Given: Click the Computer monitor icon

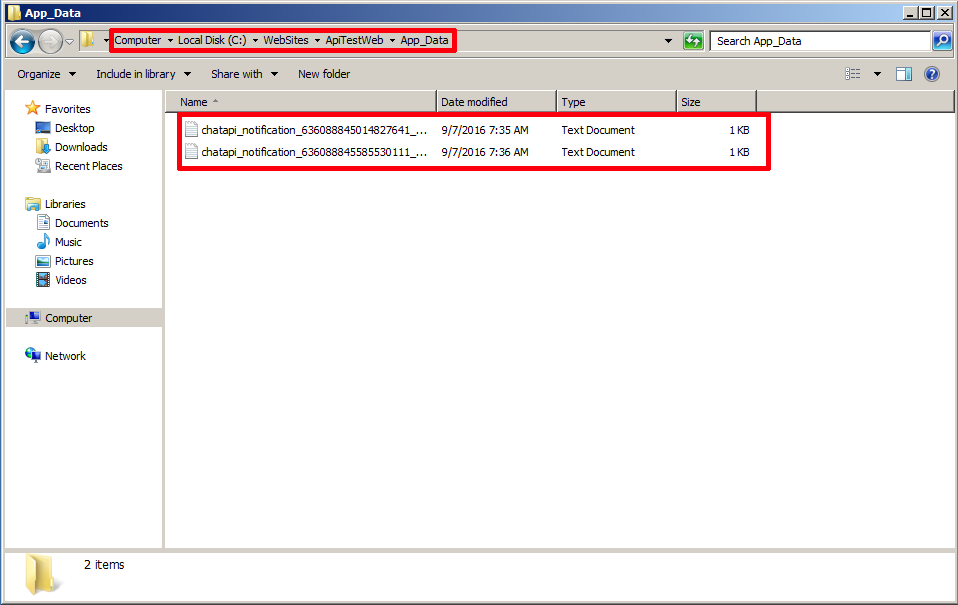Looking at the screenshot, I should 32,317.
